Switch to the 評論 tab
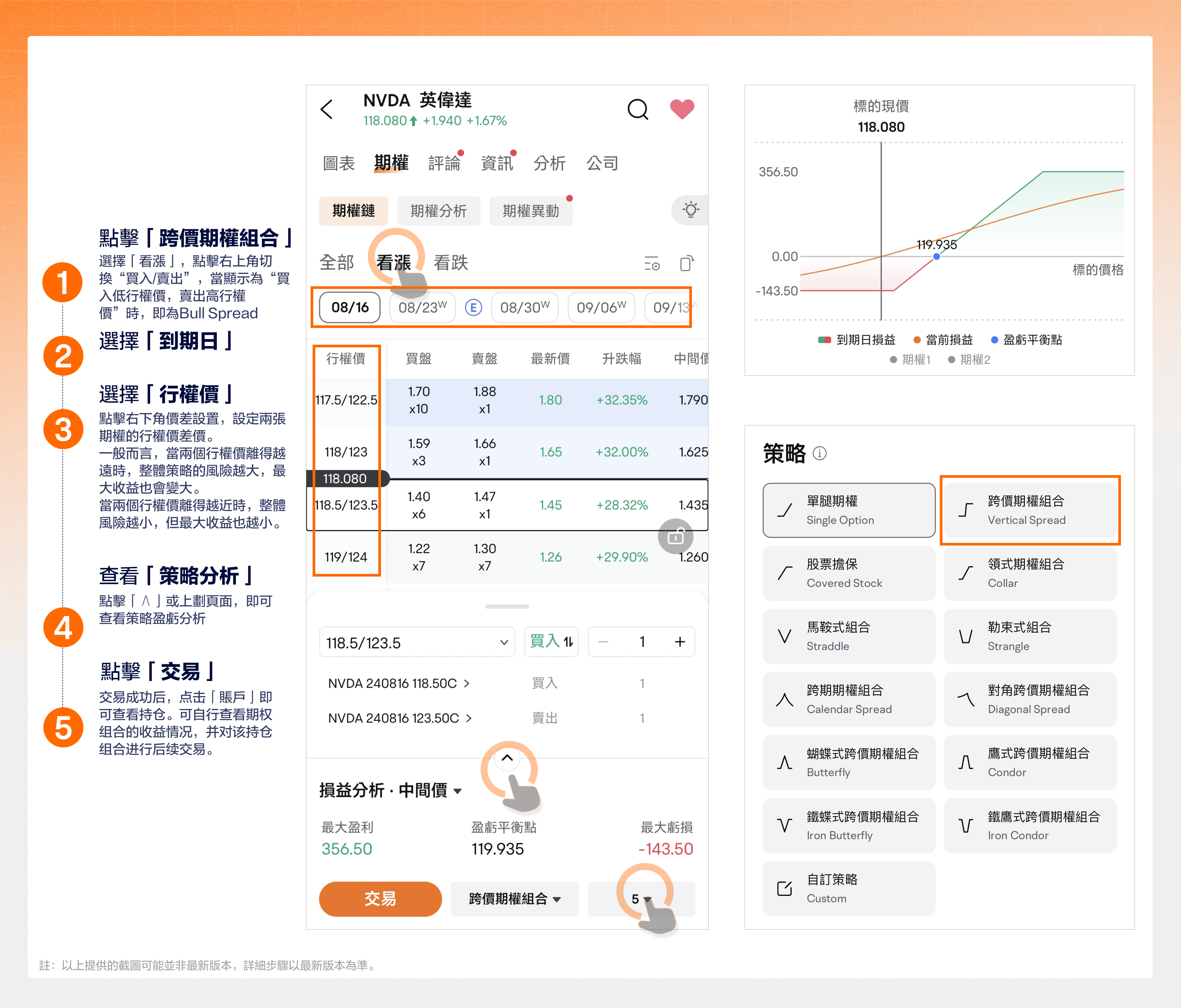 444,163
